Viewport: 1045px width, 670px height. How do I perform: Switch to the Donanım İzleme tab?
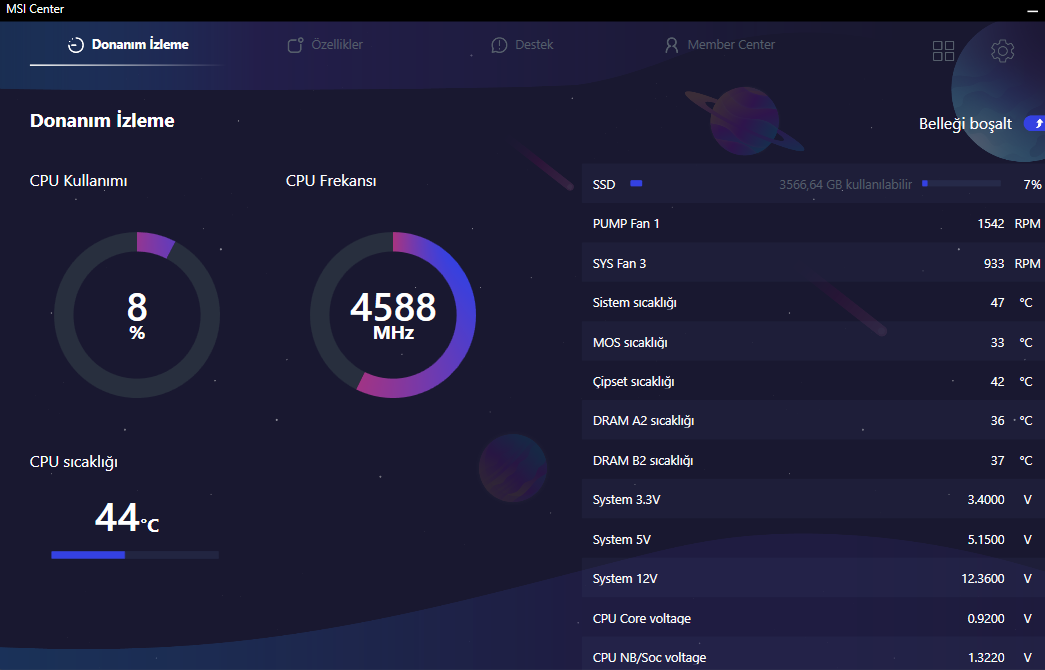128,45
